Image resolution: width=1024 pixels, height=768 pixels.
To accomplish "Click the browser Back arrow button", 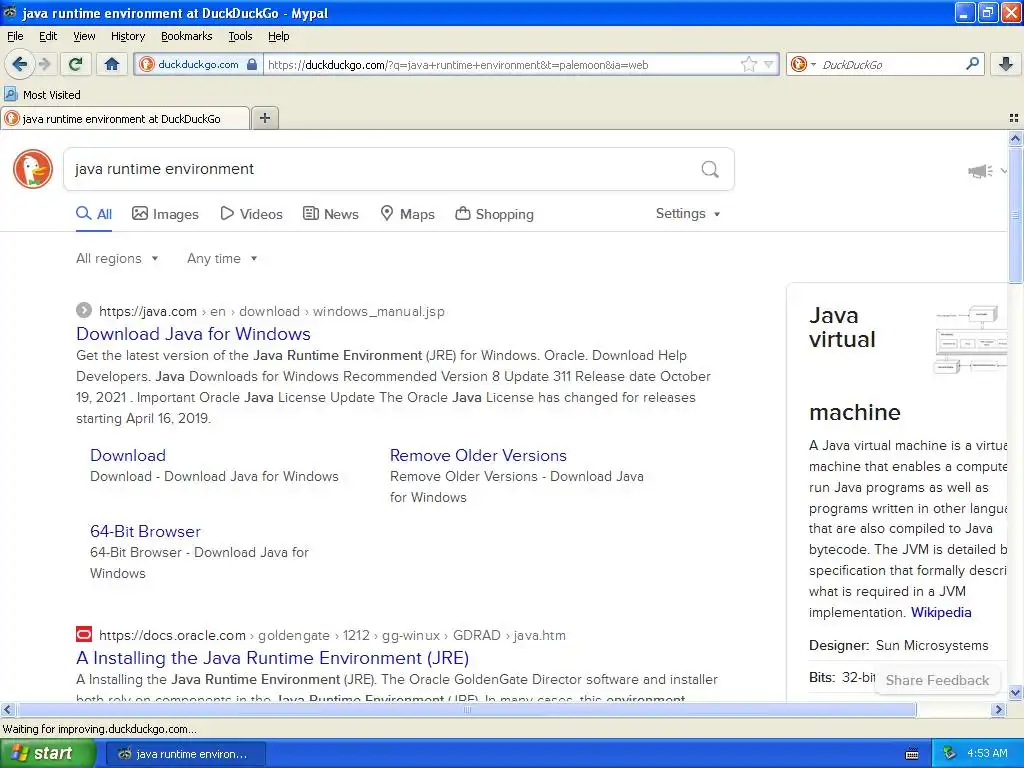I will tap(20, 64).
